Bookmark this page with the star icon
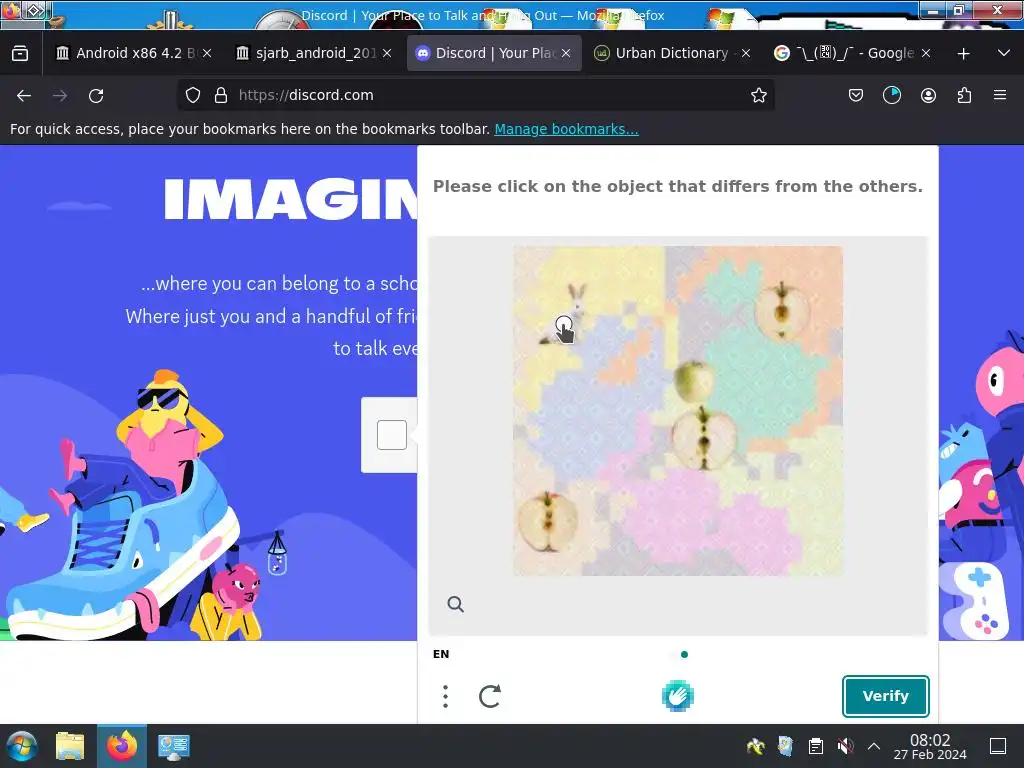This screenshot has width=1024, height=768. pos(758,95)
